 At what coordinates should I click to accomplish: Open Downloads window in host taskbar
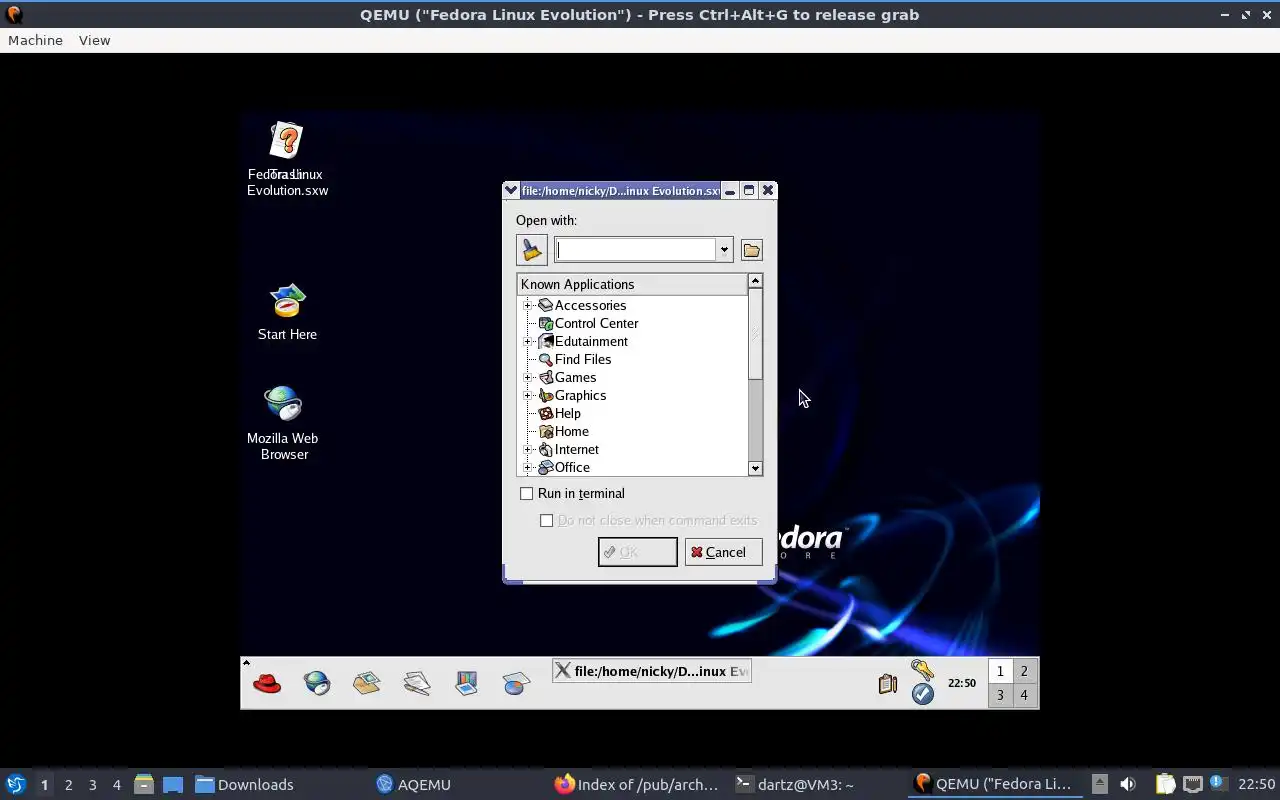coord(245,784)
